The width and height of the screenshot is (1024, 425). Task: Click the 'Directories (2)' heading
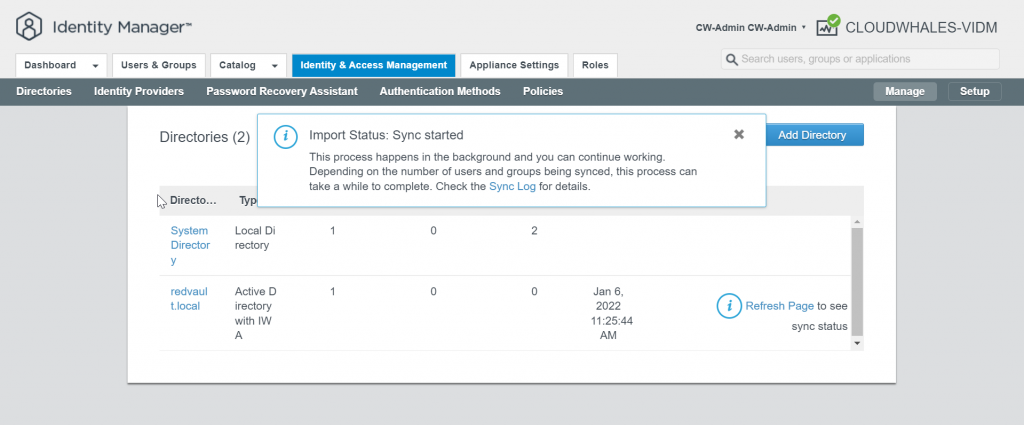[204, 137]
